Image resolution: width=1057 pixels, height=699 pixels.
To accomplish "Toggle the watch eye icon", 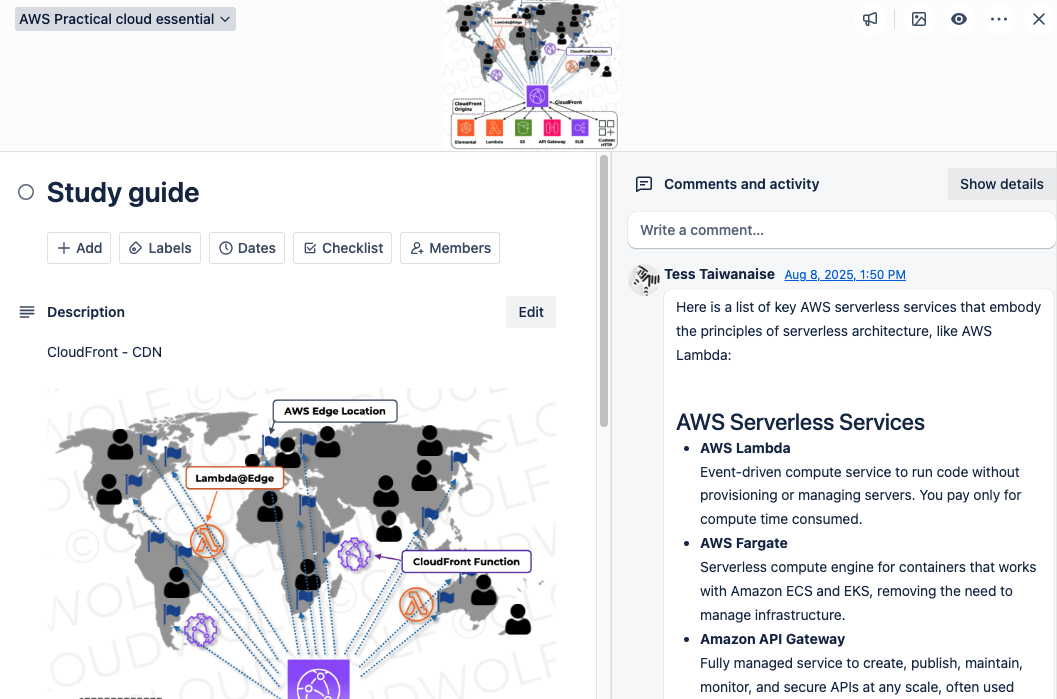I will (959, 19).
